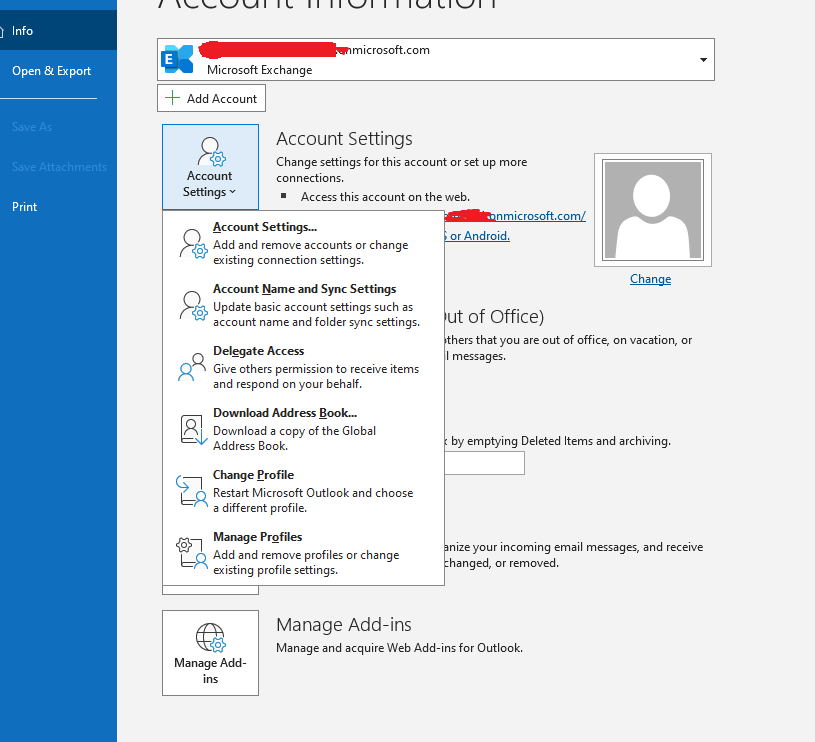Click the Download Address Book icon
Viewport: 815px width, 742px height.
click(193, 430)
